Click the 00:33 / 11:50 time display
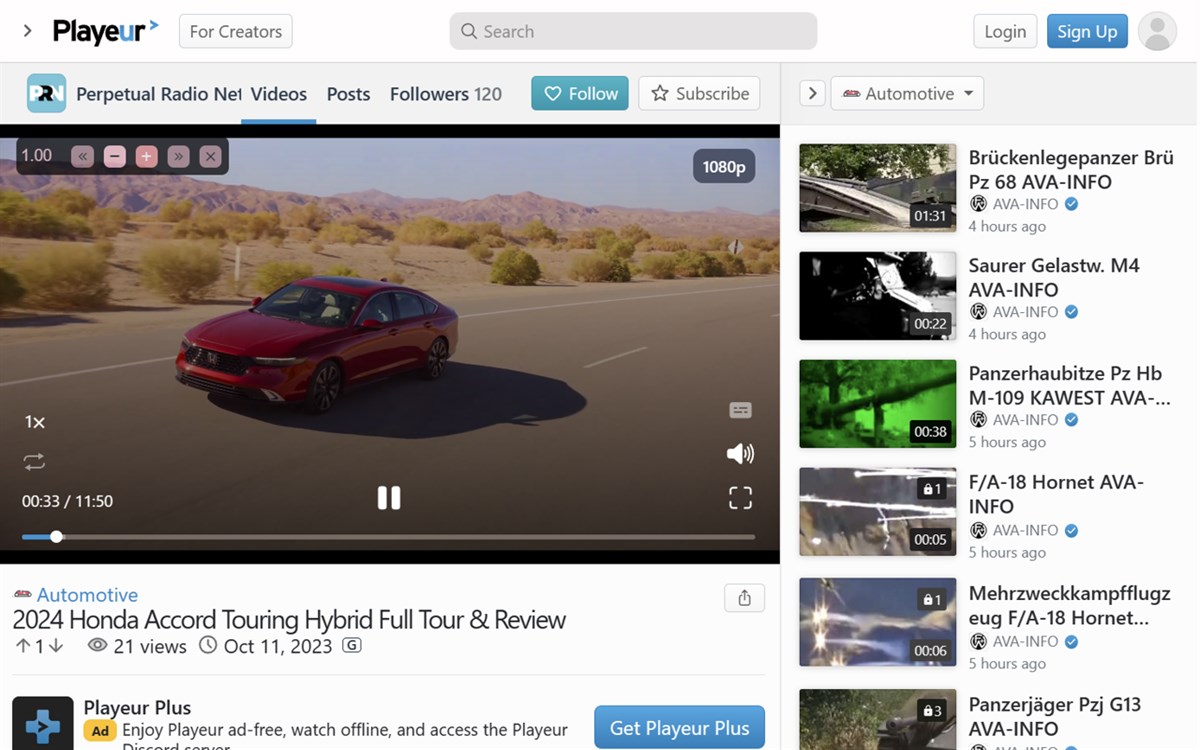The image size is (1200, 750). click(x=67, y=501)
